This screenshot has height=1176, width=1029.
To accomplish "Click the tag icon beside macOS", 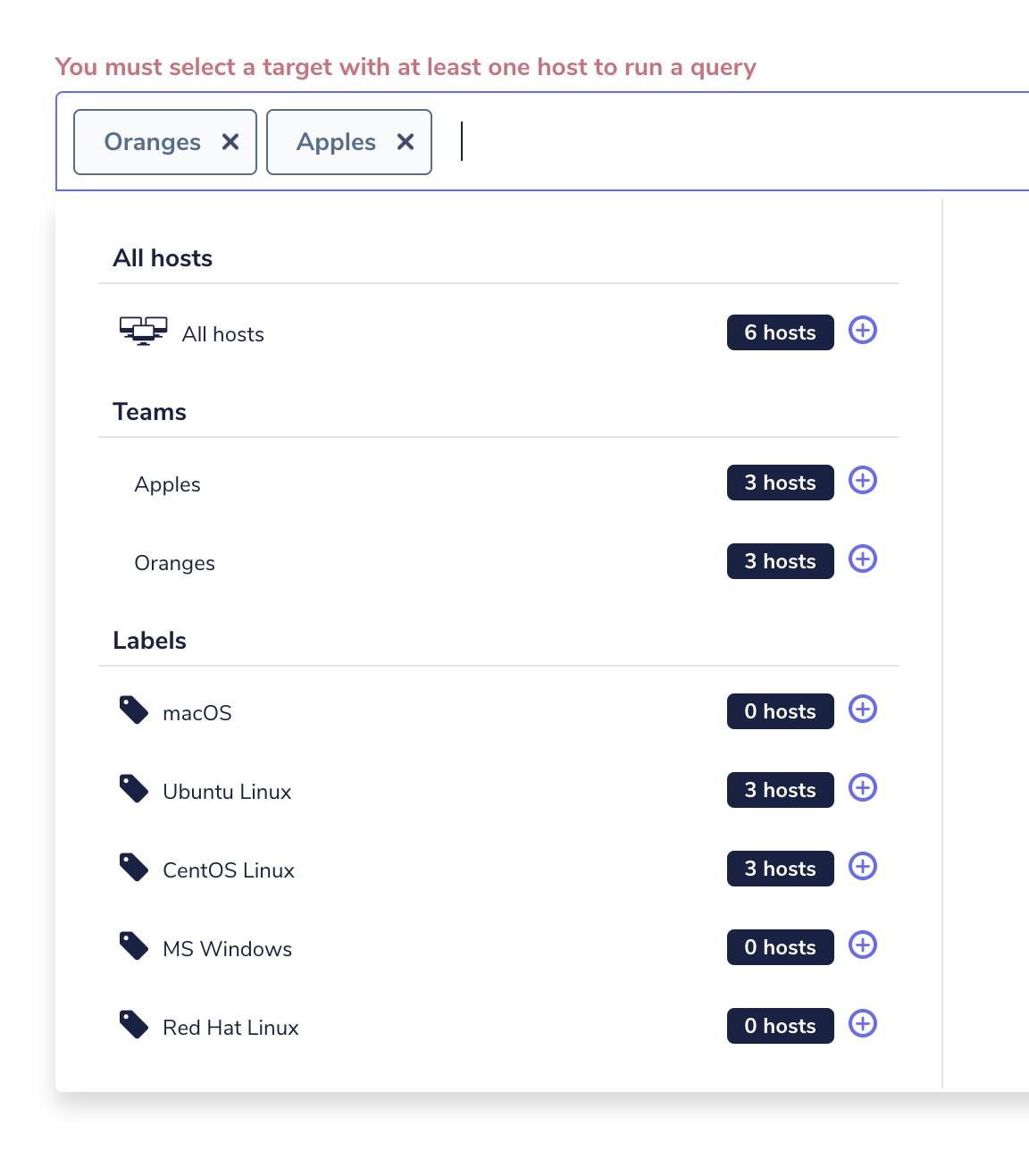I will pyautogui.click(x=133, y=710).
